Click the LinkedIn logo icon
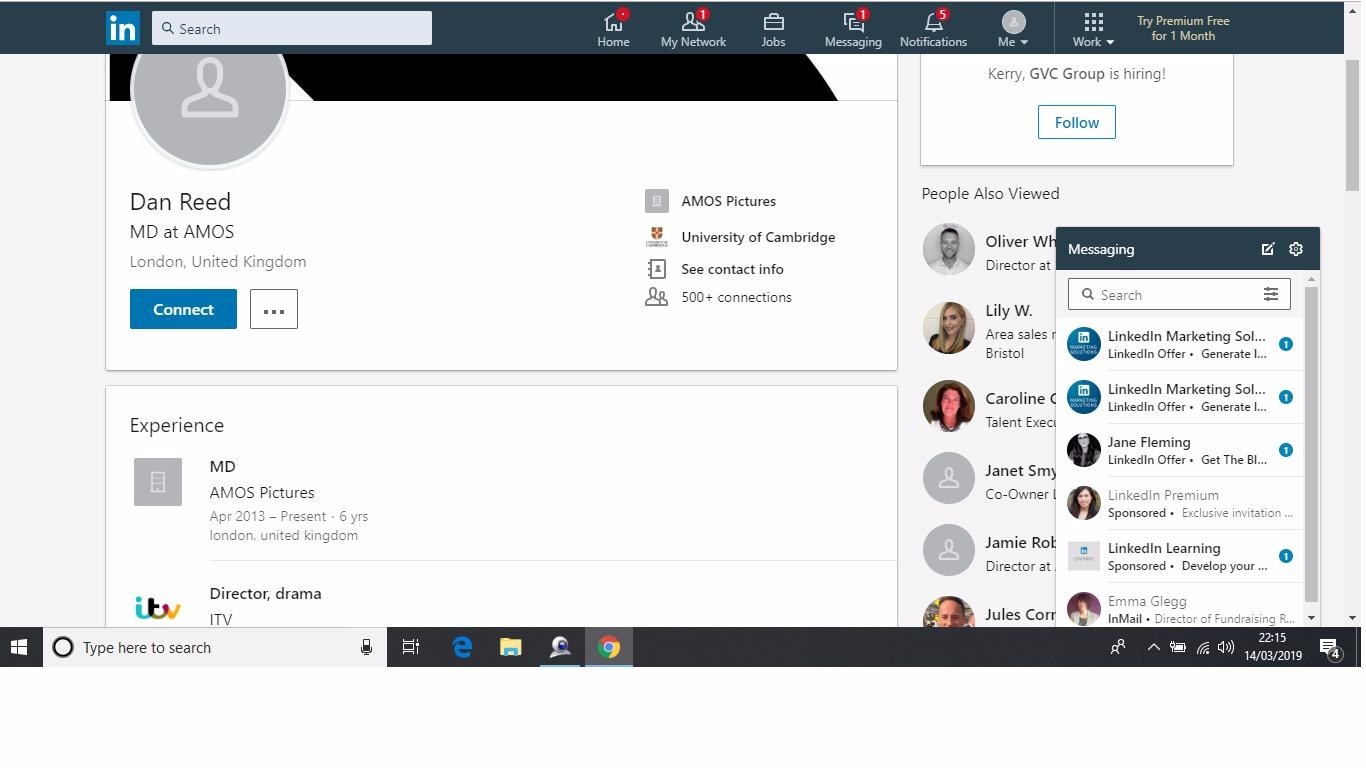Image resolution: width=1366 pixels, height=768 pixels. point(123,28)
